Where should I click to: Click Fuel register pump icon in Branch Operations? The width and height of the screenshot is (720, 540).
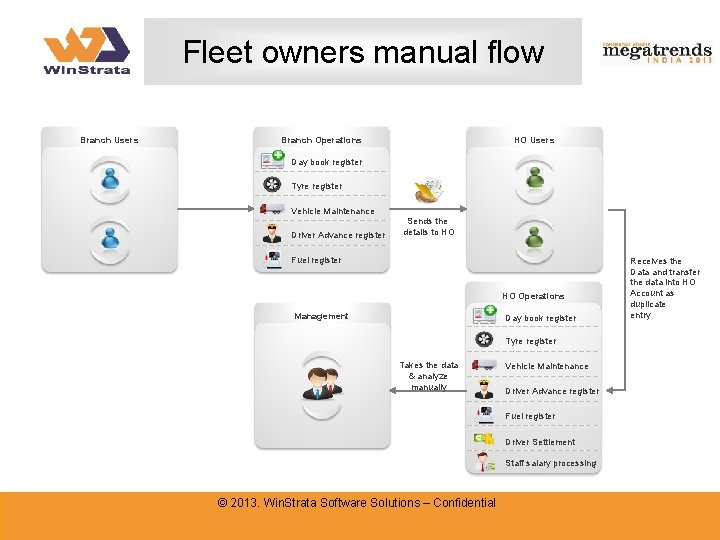(x=273, y=259)
